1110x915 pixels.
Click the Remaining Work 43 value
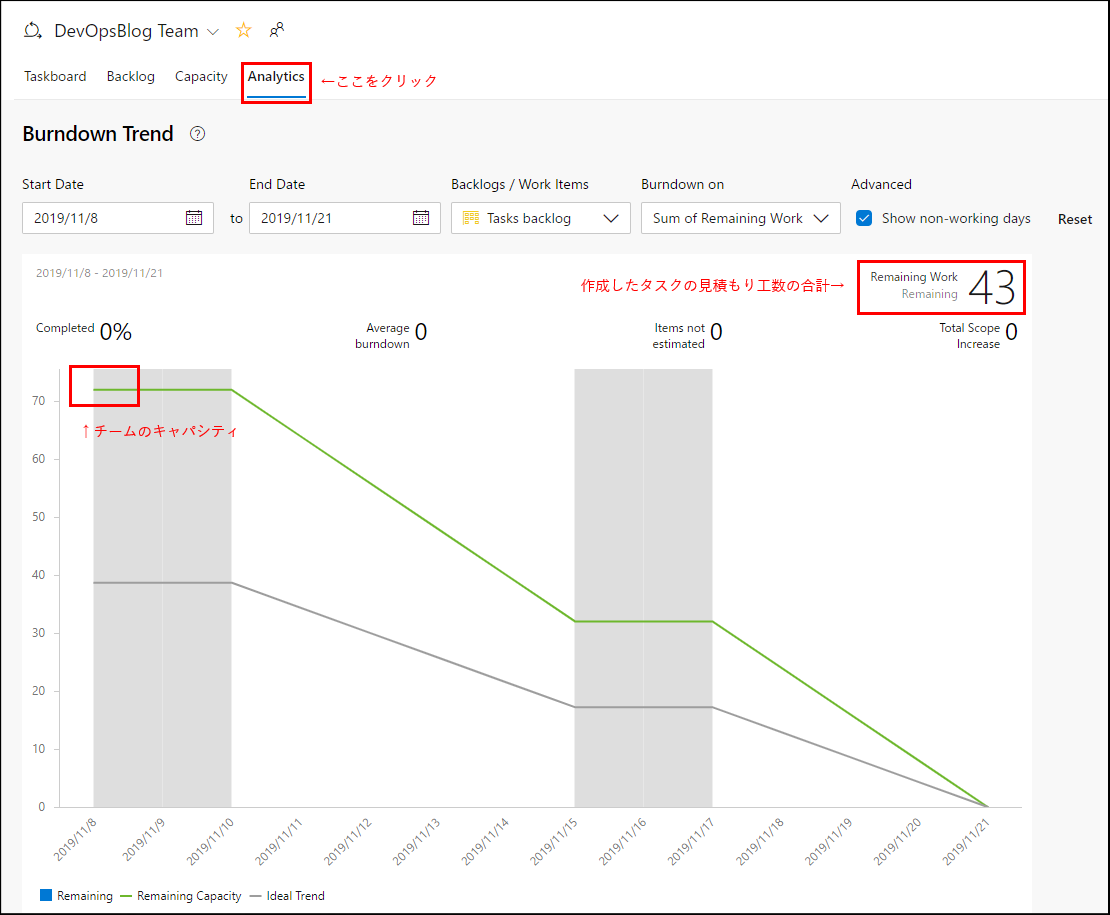click(x=992, y=287)
